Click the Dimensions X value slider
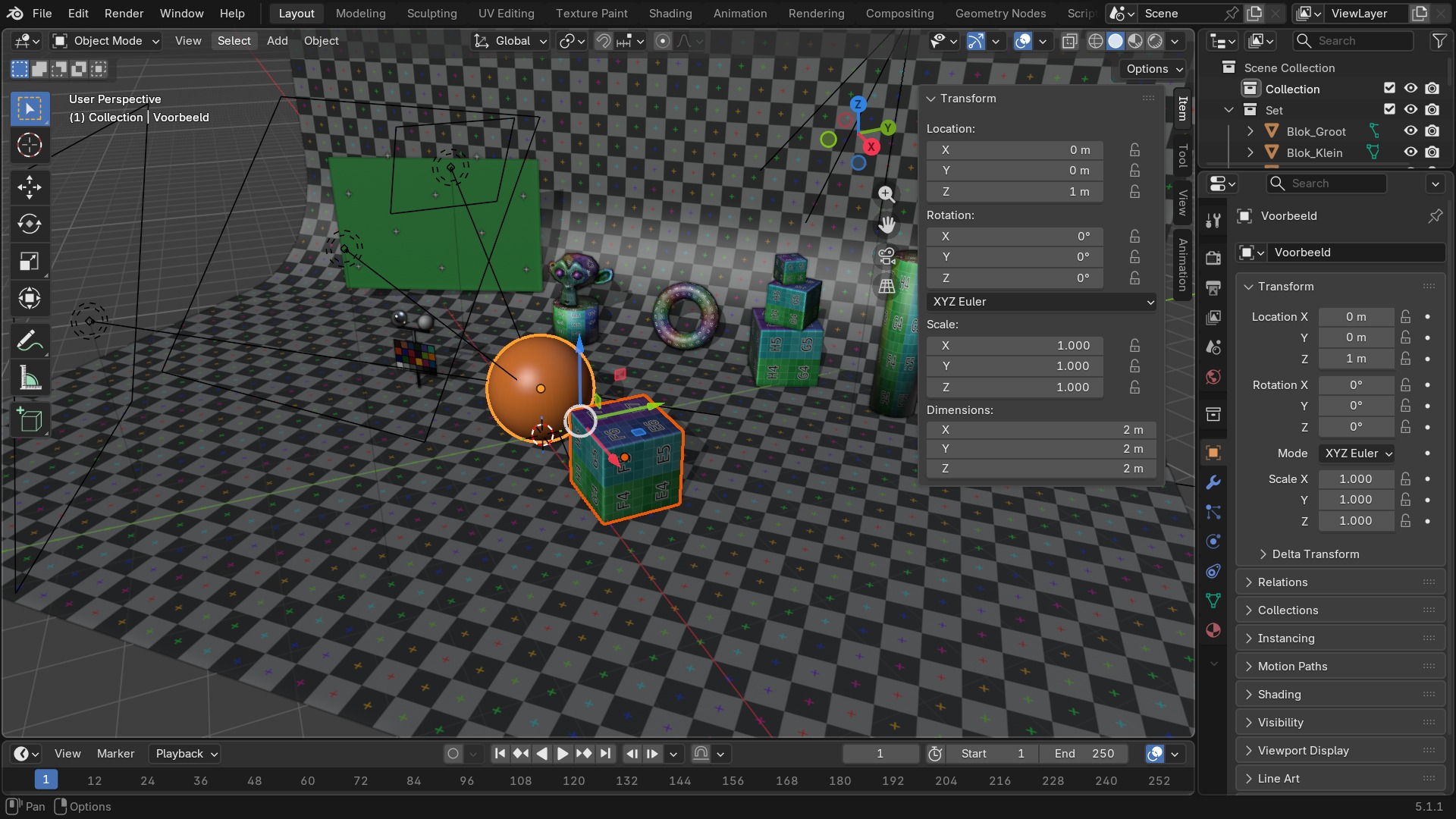The height and width of the screenshot is (819, 1456). 1041,430
